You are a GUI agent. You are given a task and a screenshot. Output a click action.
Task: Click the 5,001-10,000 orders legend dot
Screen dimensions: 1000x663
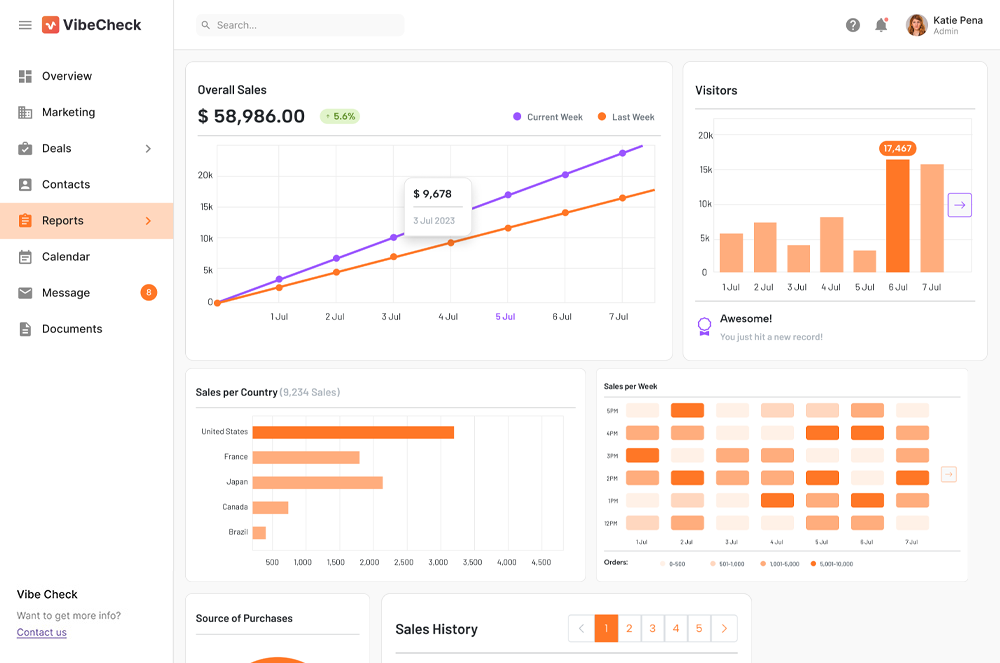point(813,564)
